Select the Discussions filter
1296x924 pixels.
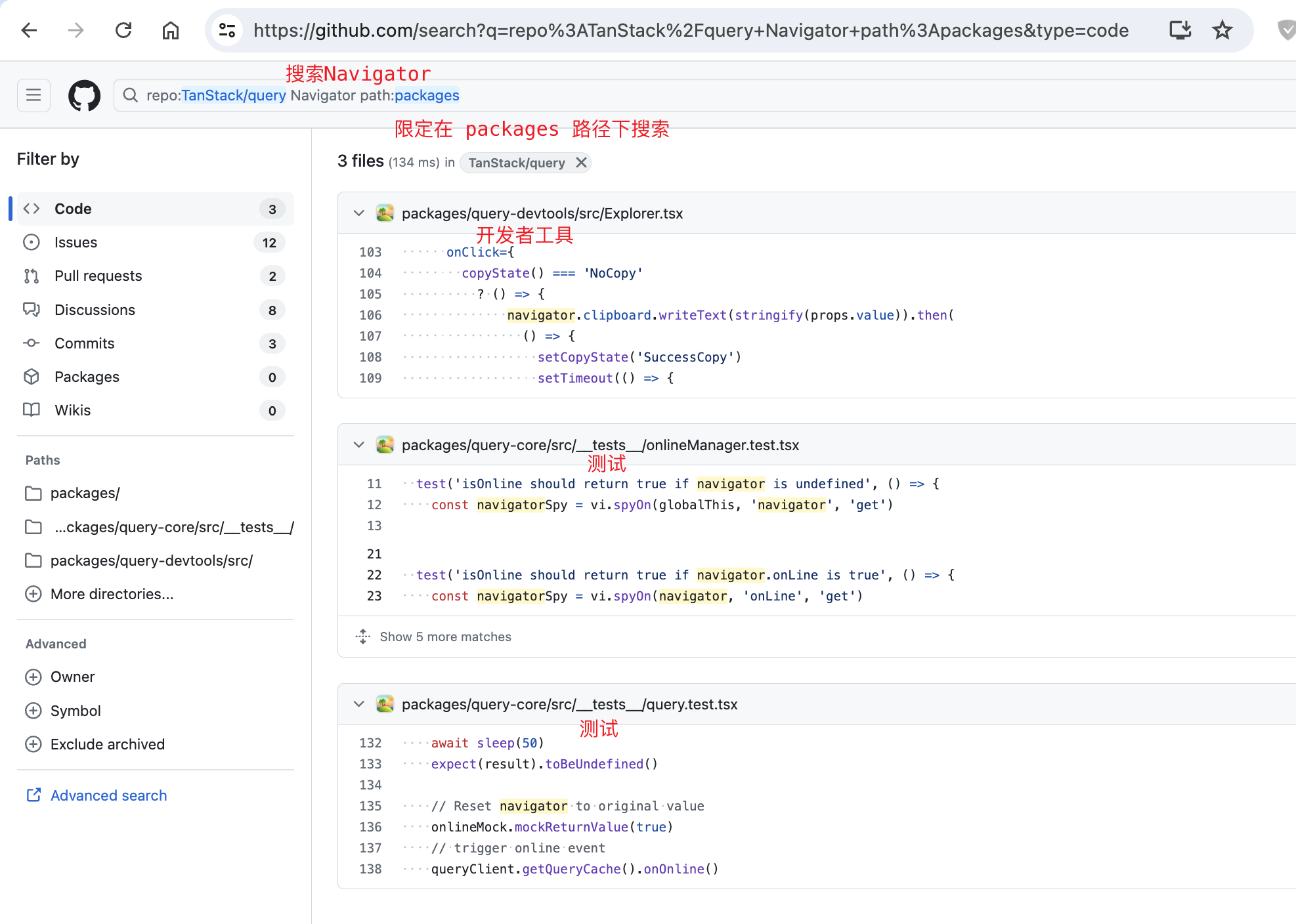point(95,309)
